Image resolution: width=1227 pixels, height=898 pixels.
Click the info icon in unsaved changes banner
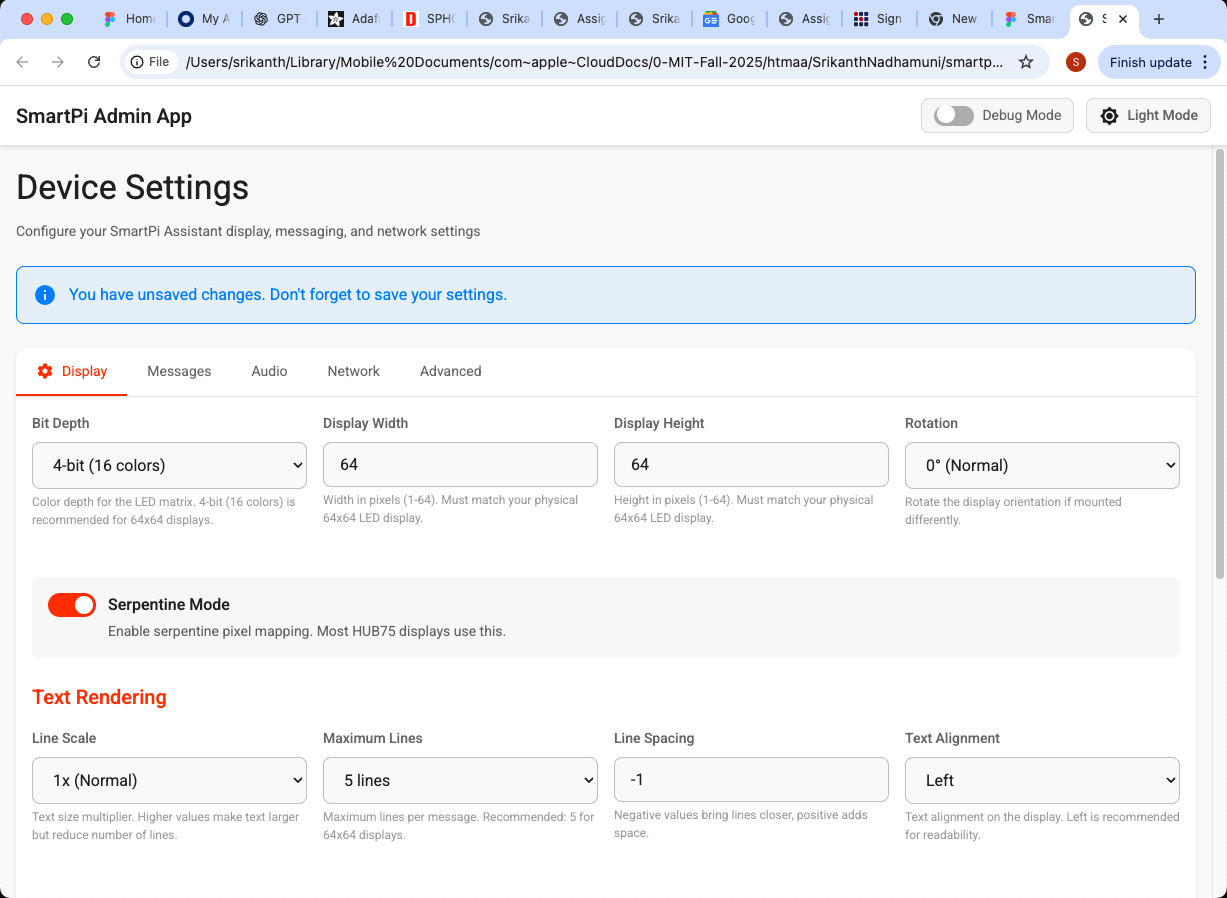point(45,295)
